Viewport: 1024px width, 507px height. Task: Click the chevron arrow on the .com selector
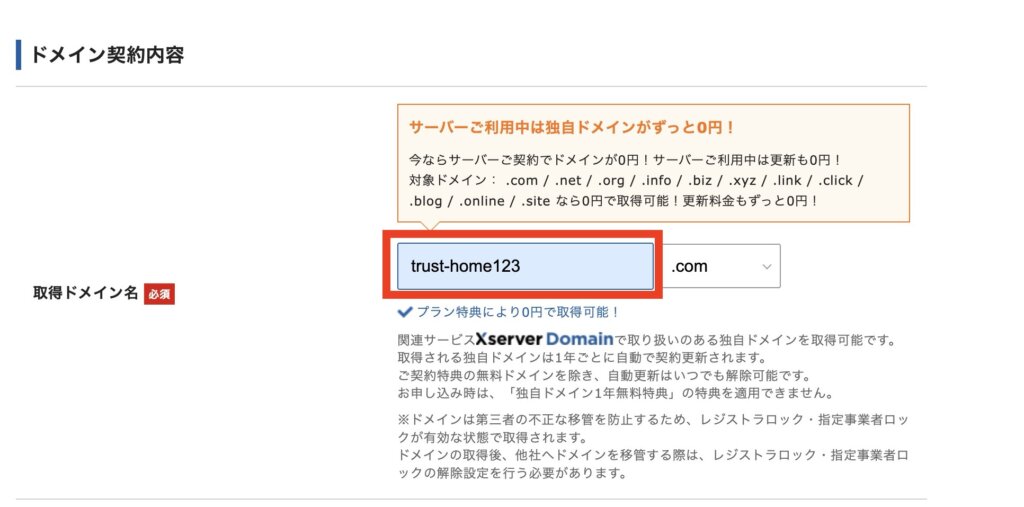click(x=767, y=266)
